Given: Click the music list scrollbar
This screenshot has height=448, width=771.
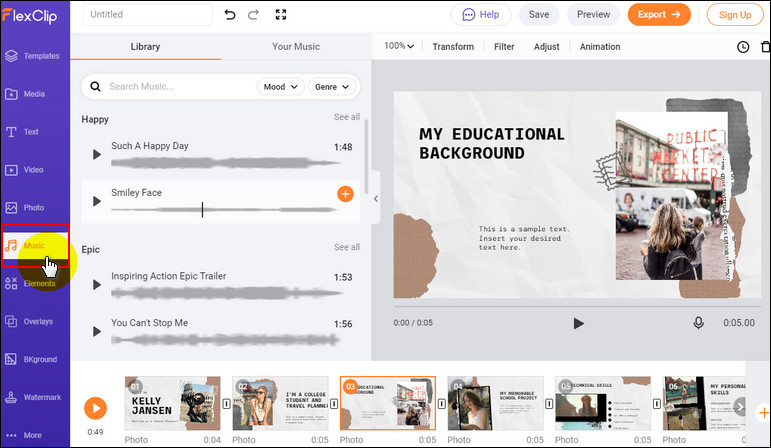Looking at the screenshot, I should tap(366, 156).
